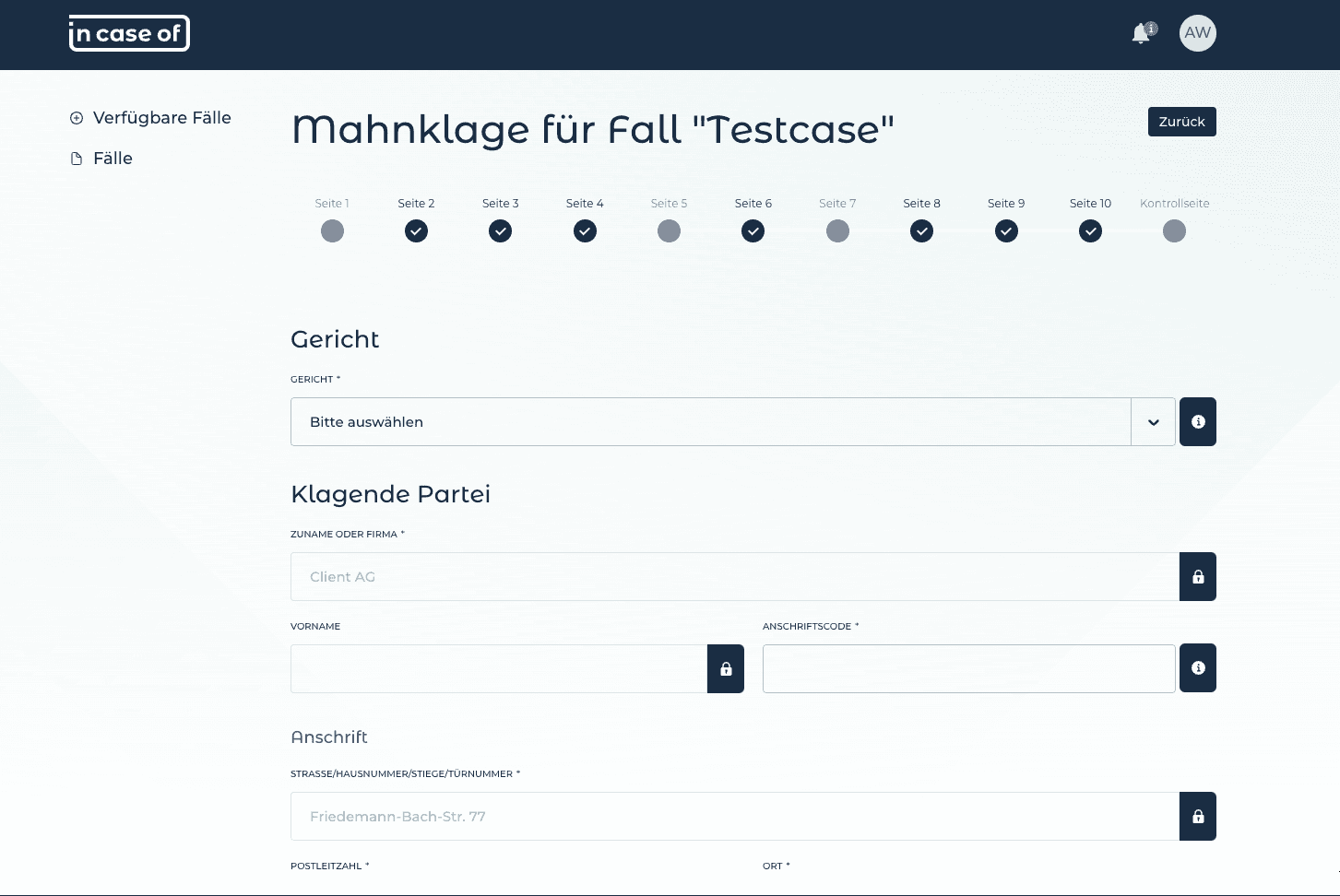Image resolution: width=1340 pixels, height=896 pixels.
Task: Go to Kontrollseite step circle
Action: point(1174,231)
